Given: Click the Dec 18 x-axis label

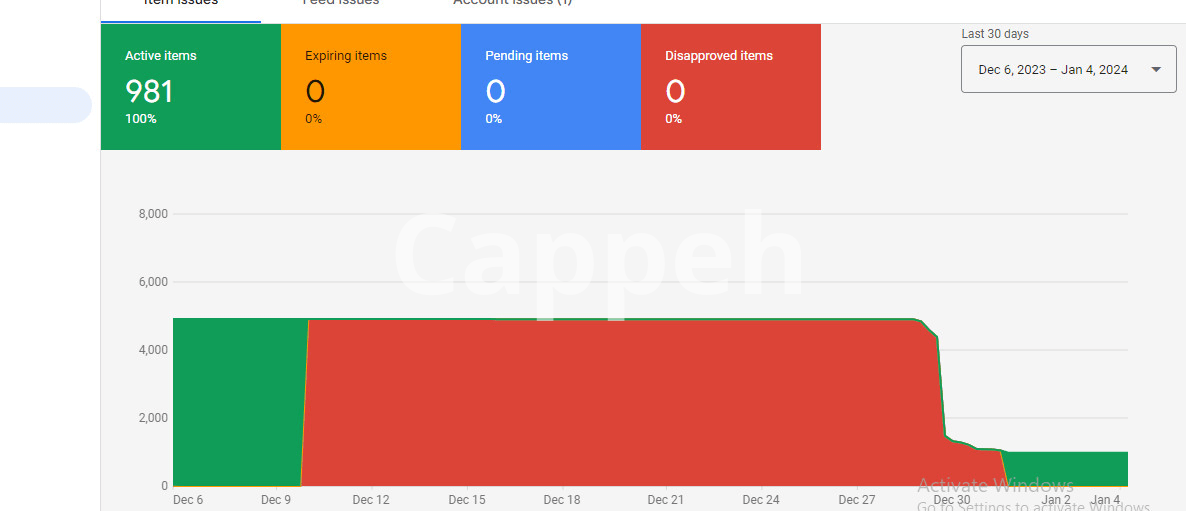Looking at the screenshot, I should [x=561, y=500].
